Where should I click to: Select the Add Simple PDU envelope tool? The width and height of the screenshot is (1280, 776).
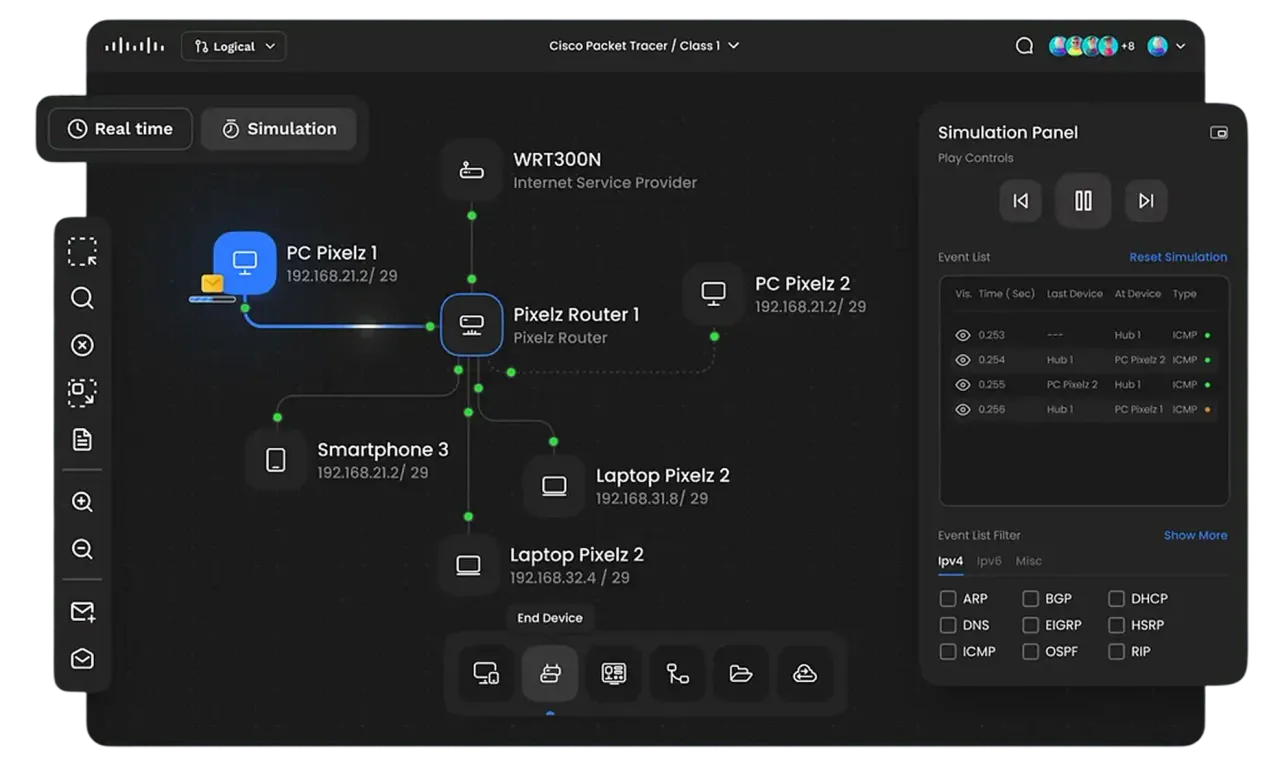pos(82,612)
